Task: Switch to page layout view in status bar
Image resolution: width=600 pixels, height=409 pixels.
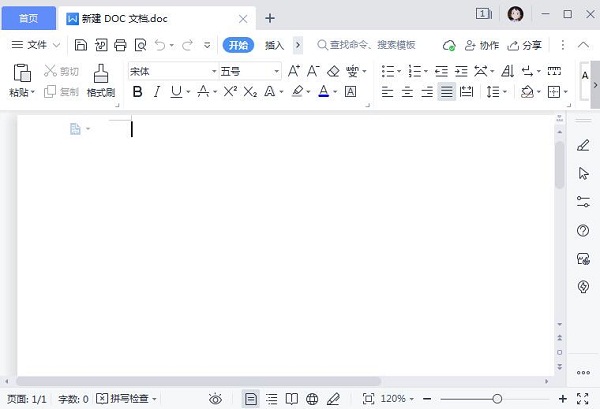Action: [x=251, y=399]
